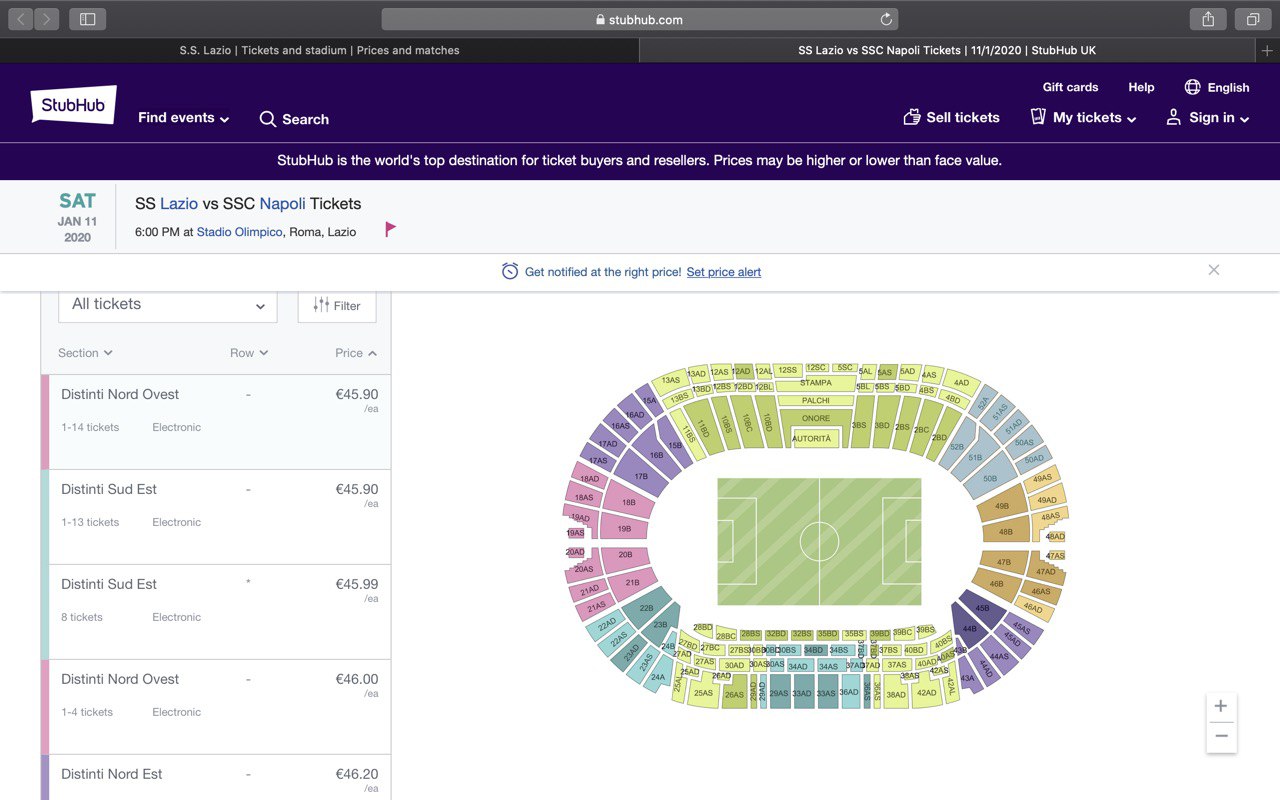
Task: Open Find events dropdown menu
Action: tap(184, 118)
